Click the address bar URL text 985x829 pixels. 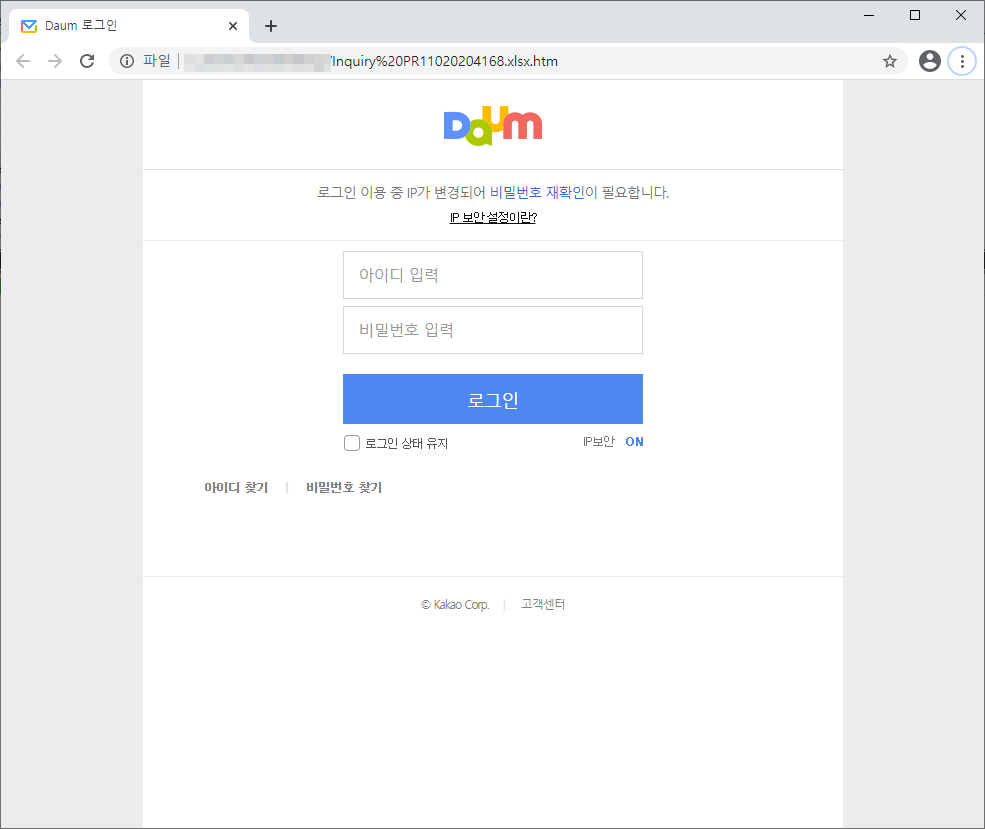[445, 61]
